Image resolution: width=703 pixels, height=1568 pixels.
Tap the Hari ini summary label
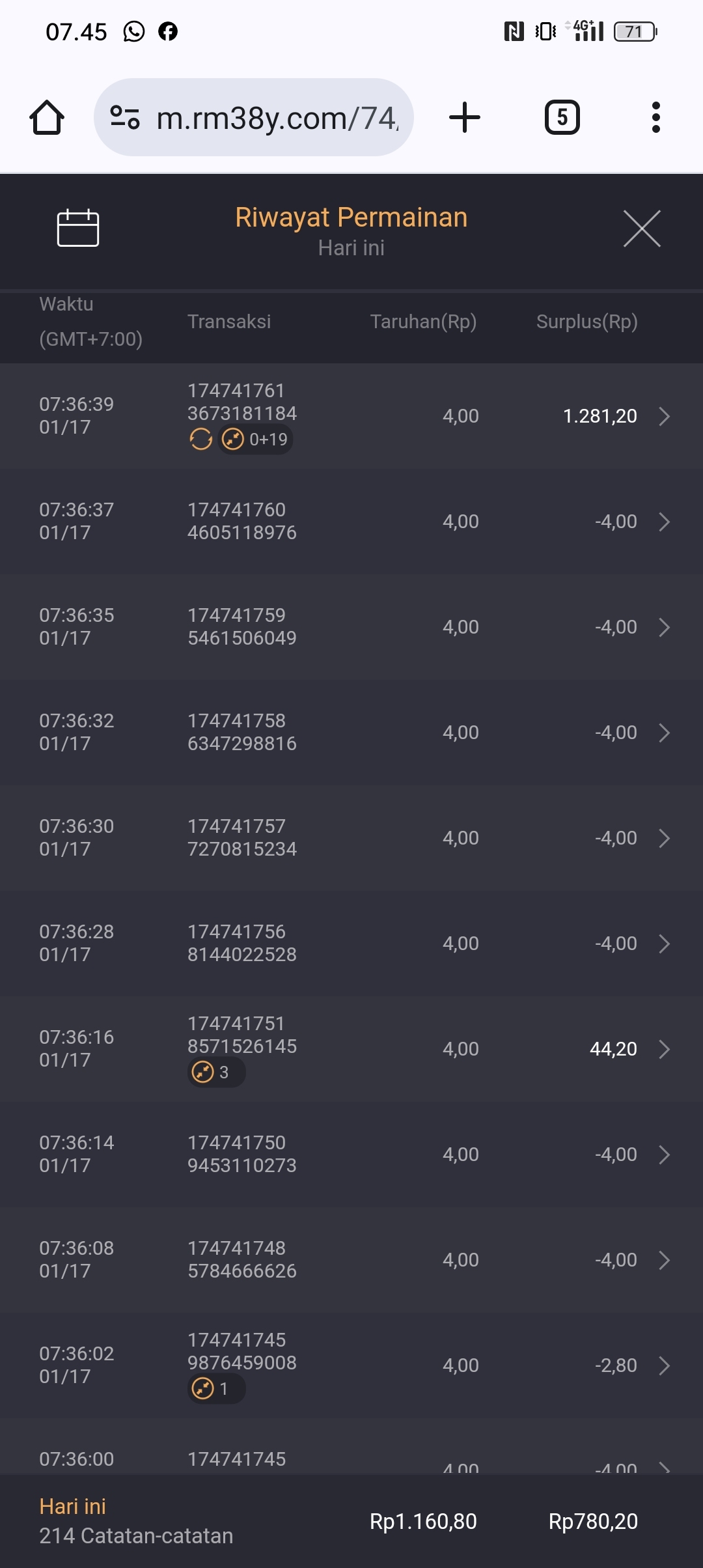tap(72, 1506)
